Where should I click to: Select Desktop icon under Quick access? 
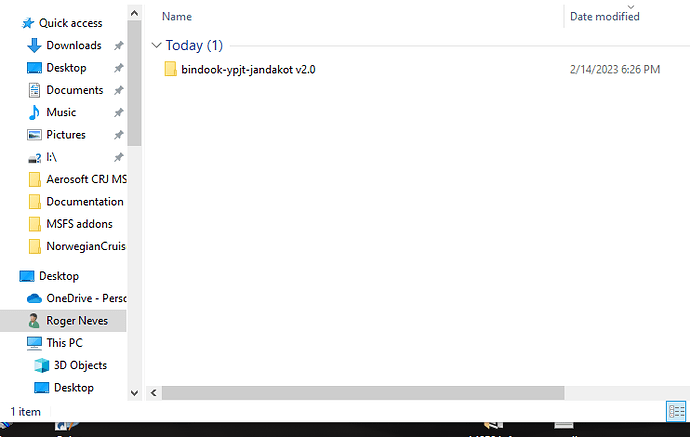(x=34, y=68)
